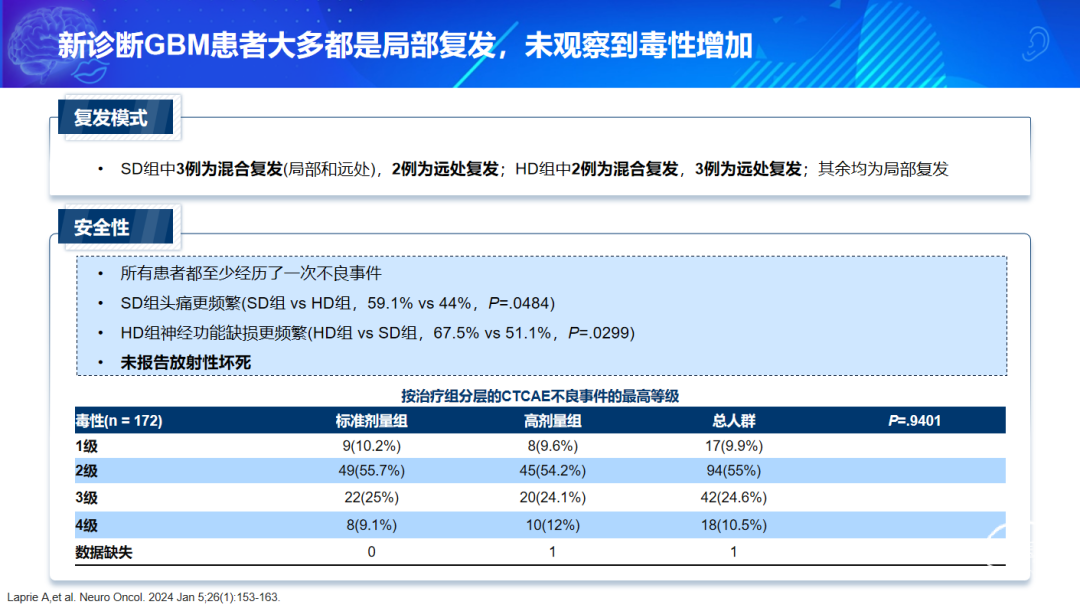Click the cell 8(9.1%)
The image size is (1080, 608).
(x=371, y=525)
